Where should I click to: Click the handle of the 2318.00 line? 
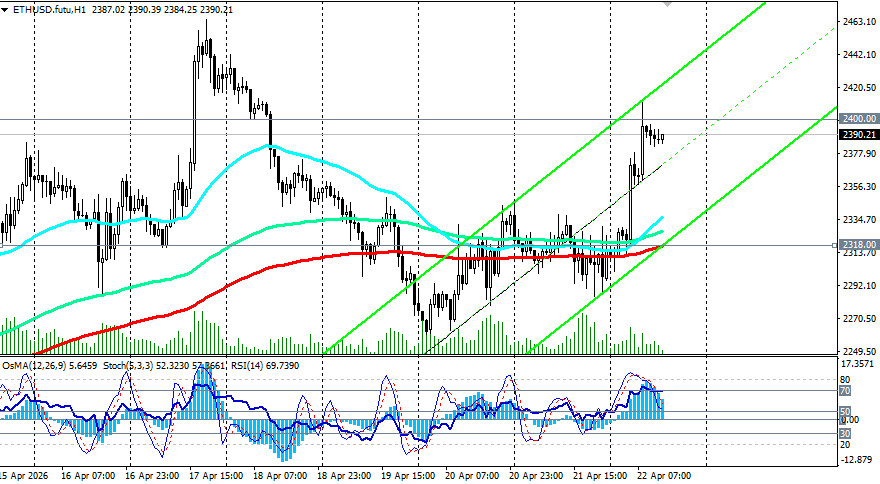click(835, 245)
